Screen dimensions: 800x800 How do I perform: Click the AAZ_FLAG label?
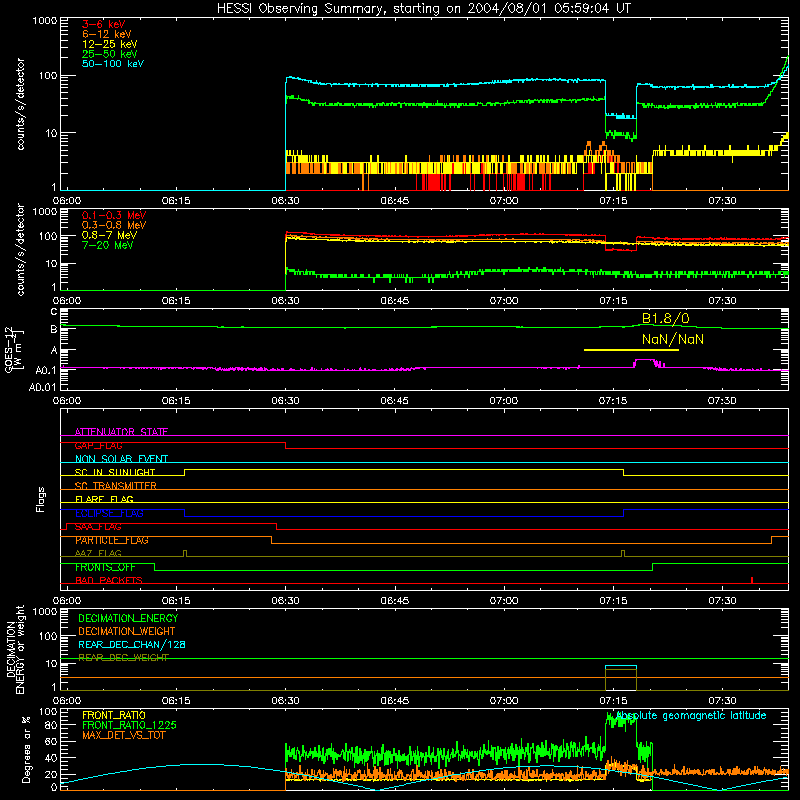pyautogui.click(x=98, y=553)
